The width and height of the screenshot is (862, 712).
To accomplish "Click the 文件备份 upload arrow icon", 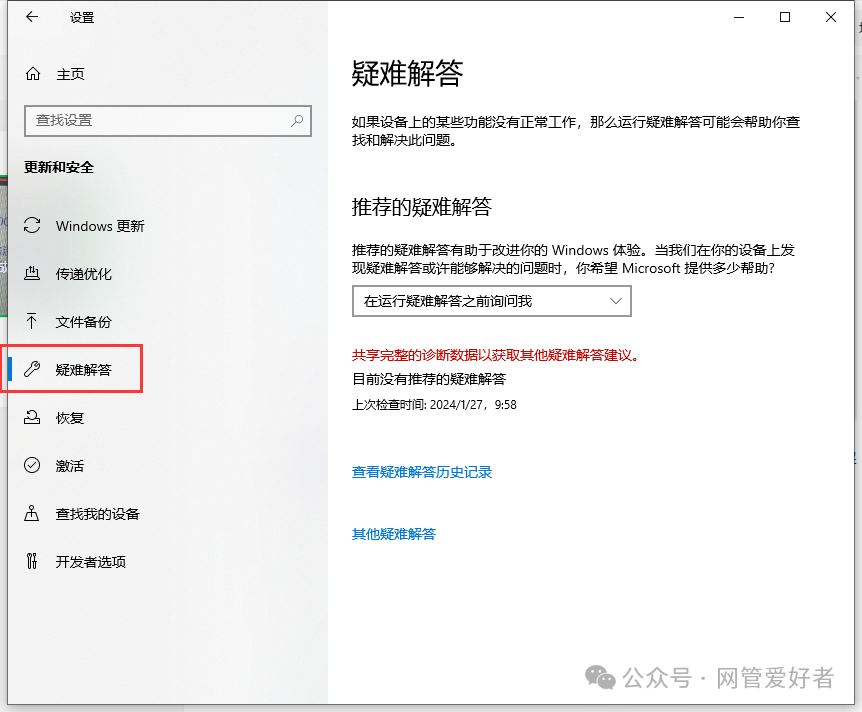I will [31, 321].
